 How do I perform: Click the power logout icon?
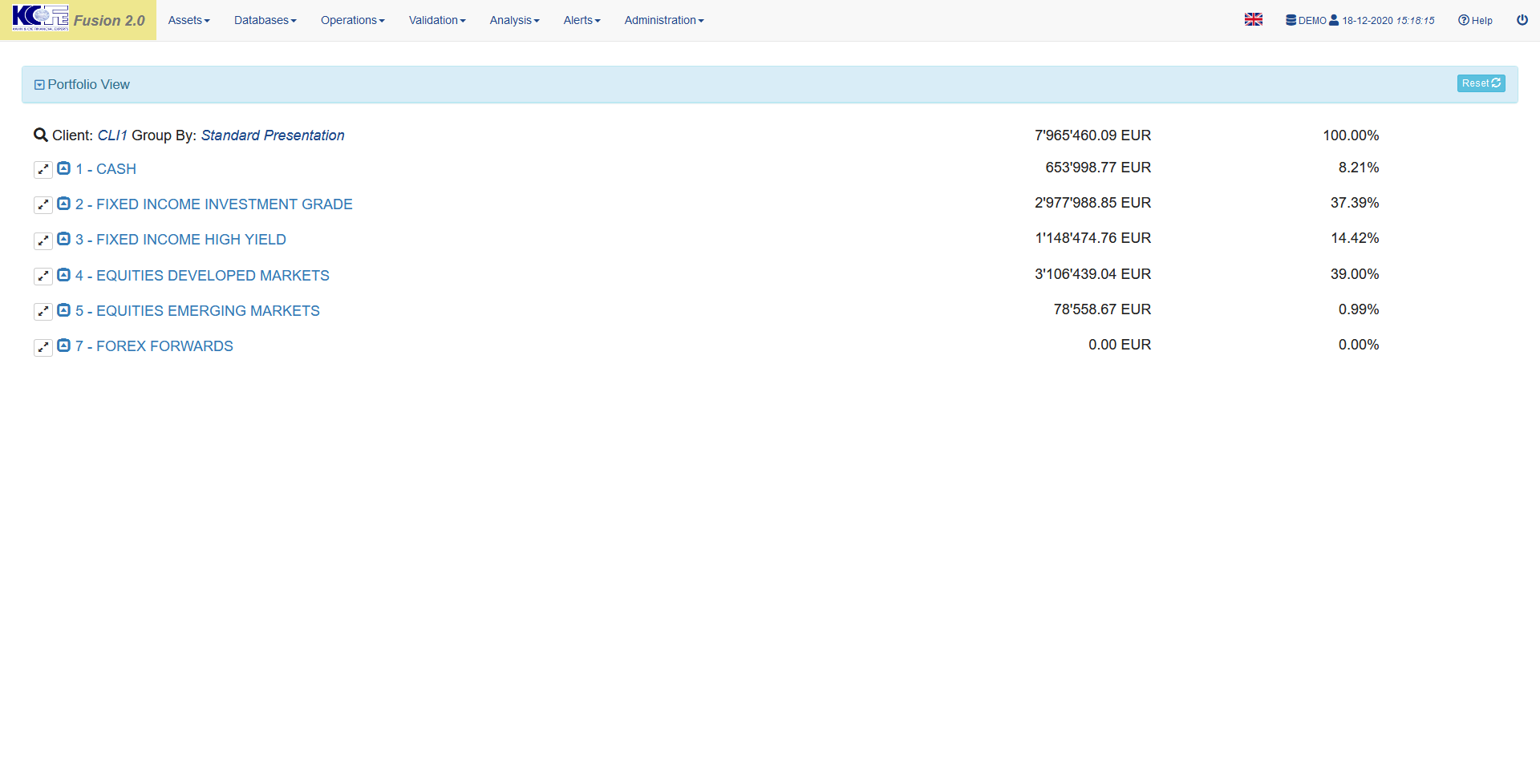(1522, 20)
